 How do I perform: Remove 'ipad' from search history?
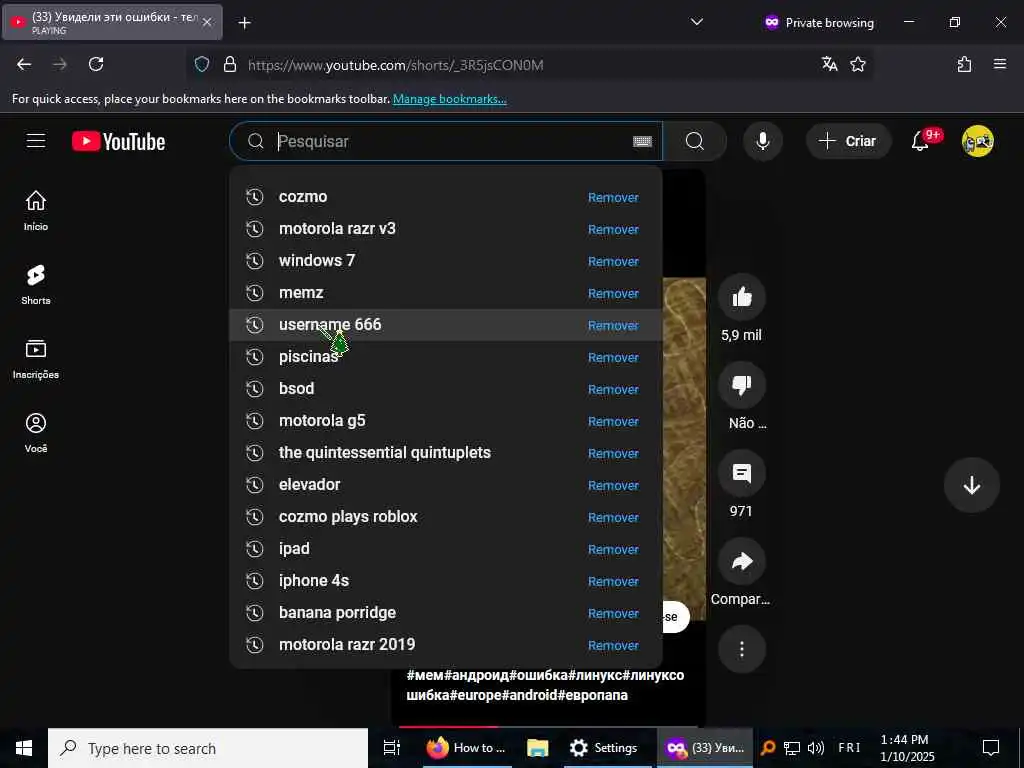pos(613,549)
